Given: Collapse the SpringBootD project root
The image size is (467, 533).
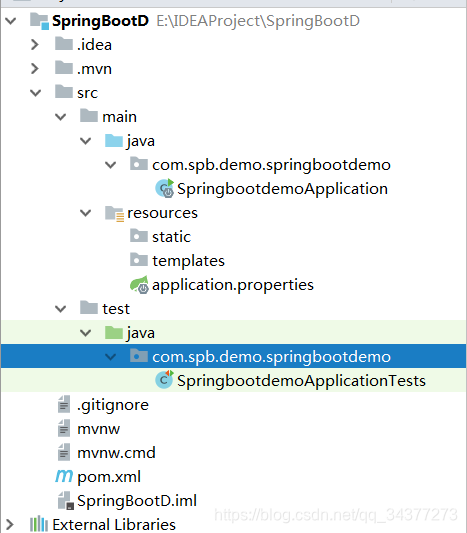Looking at the screenshot, I should (x=11, y=21).
